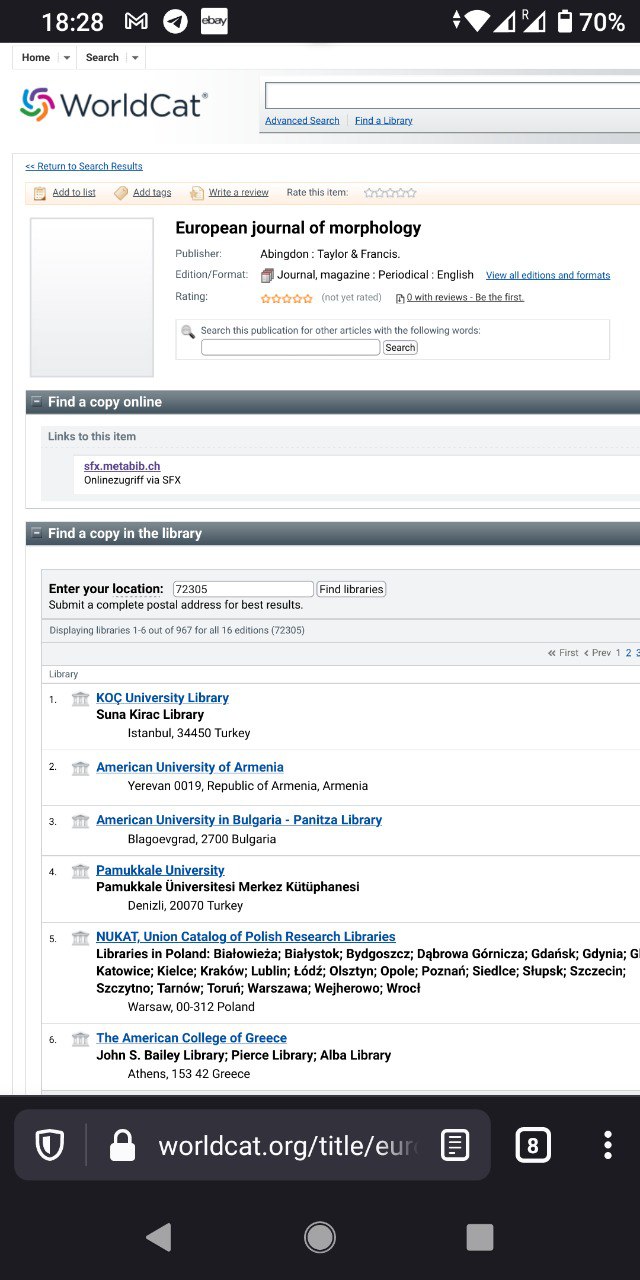Viewport: 640px width, 1280px height.
Task: Open KOÇ University Library link
Action: pos(163,698)
